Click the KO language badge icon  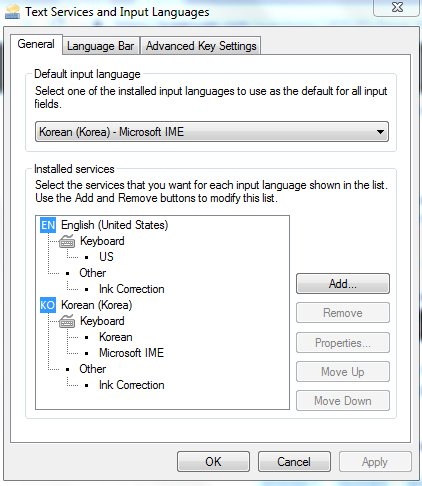click(48, 305)
